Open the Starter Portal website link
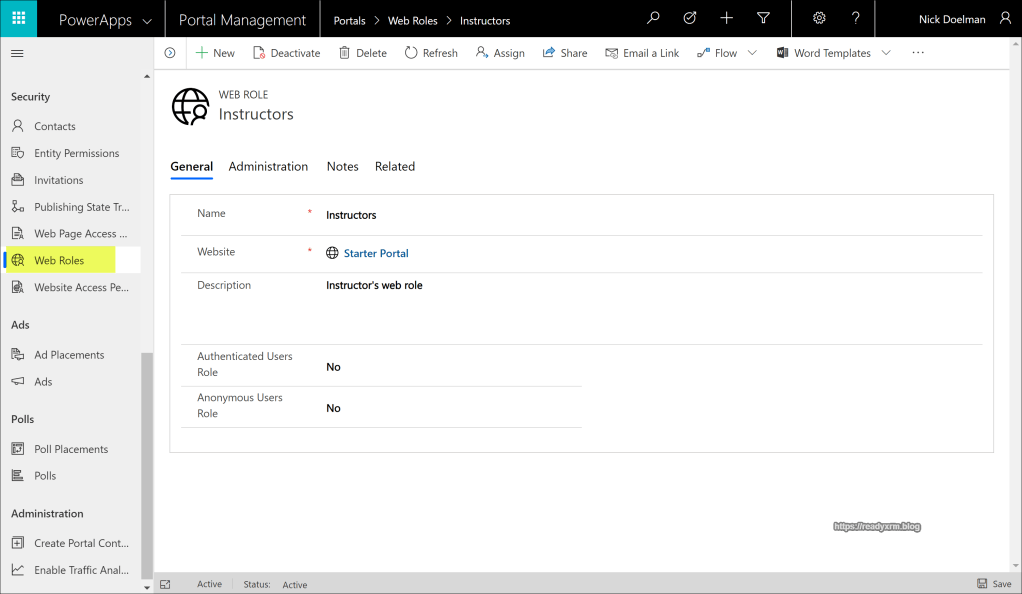Screen dimensions: 1022x594 point(376,253)
